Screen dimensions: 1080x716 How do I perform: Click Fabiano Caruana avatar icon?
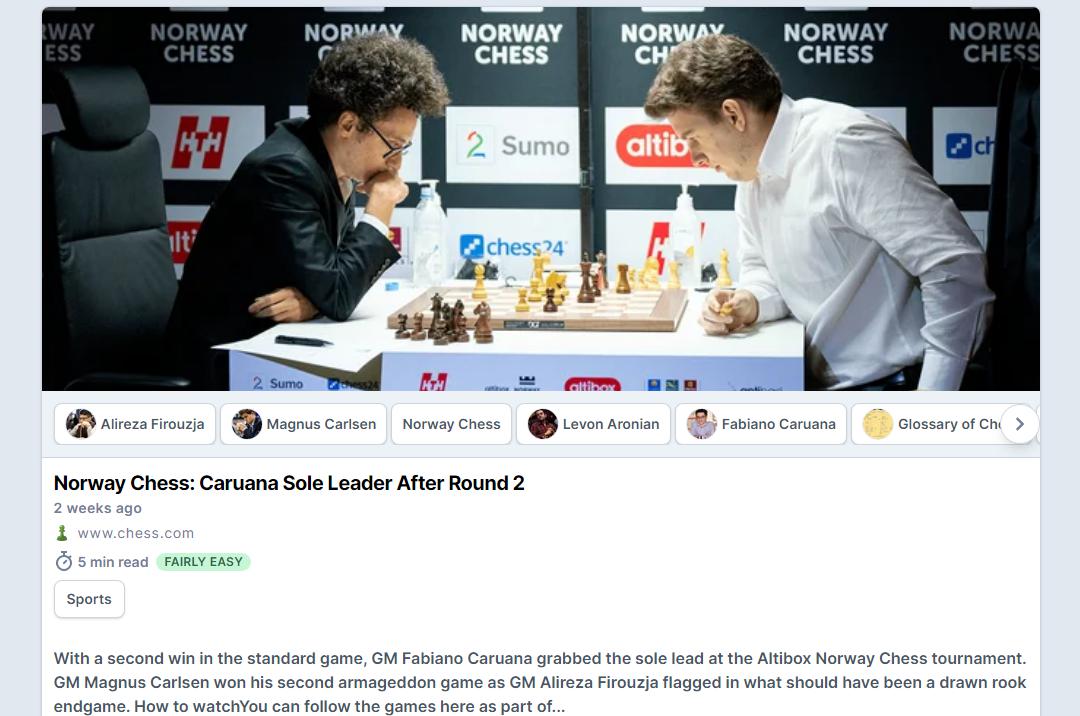[x=702, y=424]
